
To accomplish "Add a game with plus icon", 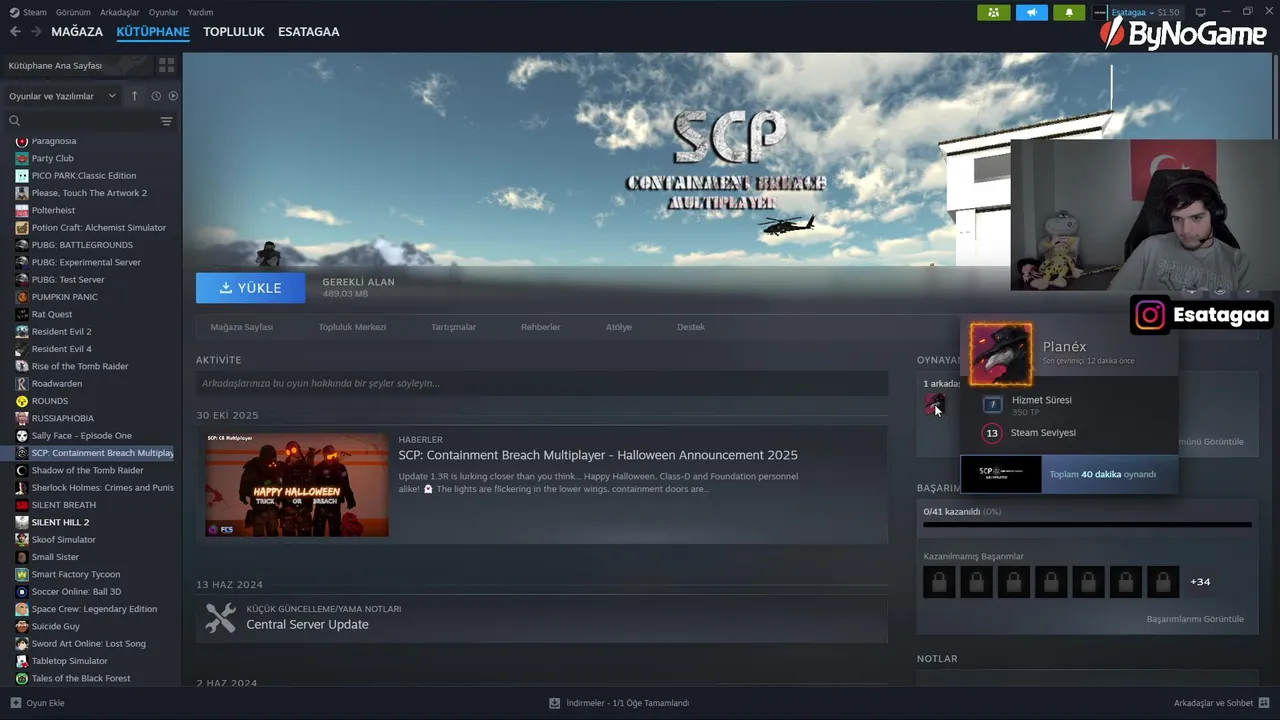I will pos(15,703).
